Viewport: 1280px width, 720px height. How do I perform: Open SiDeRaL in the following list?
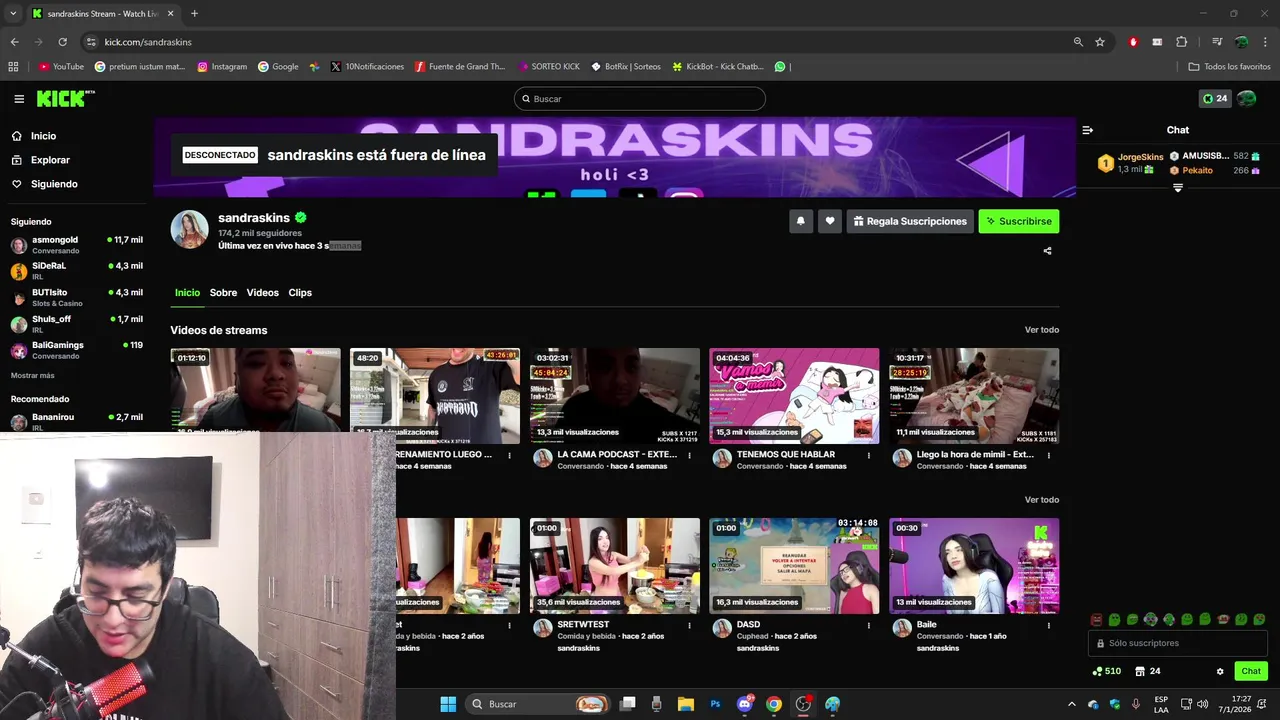[x=77, y=271]
